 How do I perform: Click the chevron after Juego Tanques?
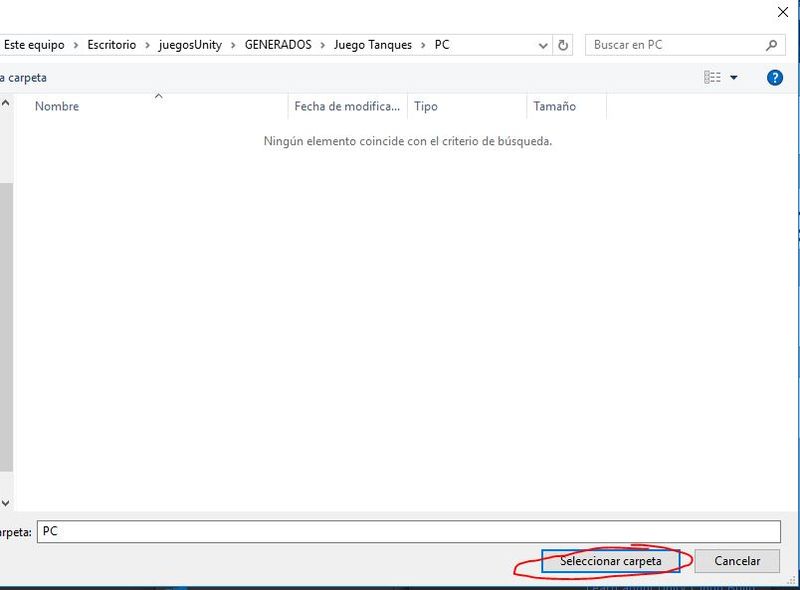[423, 45]
